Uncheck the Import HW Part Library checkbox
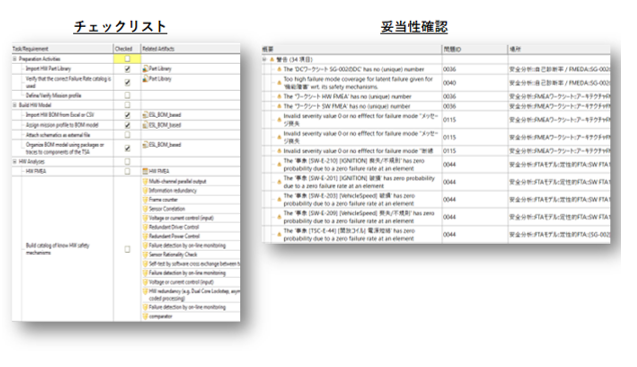The height and width of the screenshot is (367, 637). point(127,69)
